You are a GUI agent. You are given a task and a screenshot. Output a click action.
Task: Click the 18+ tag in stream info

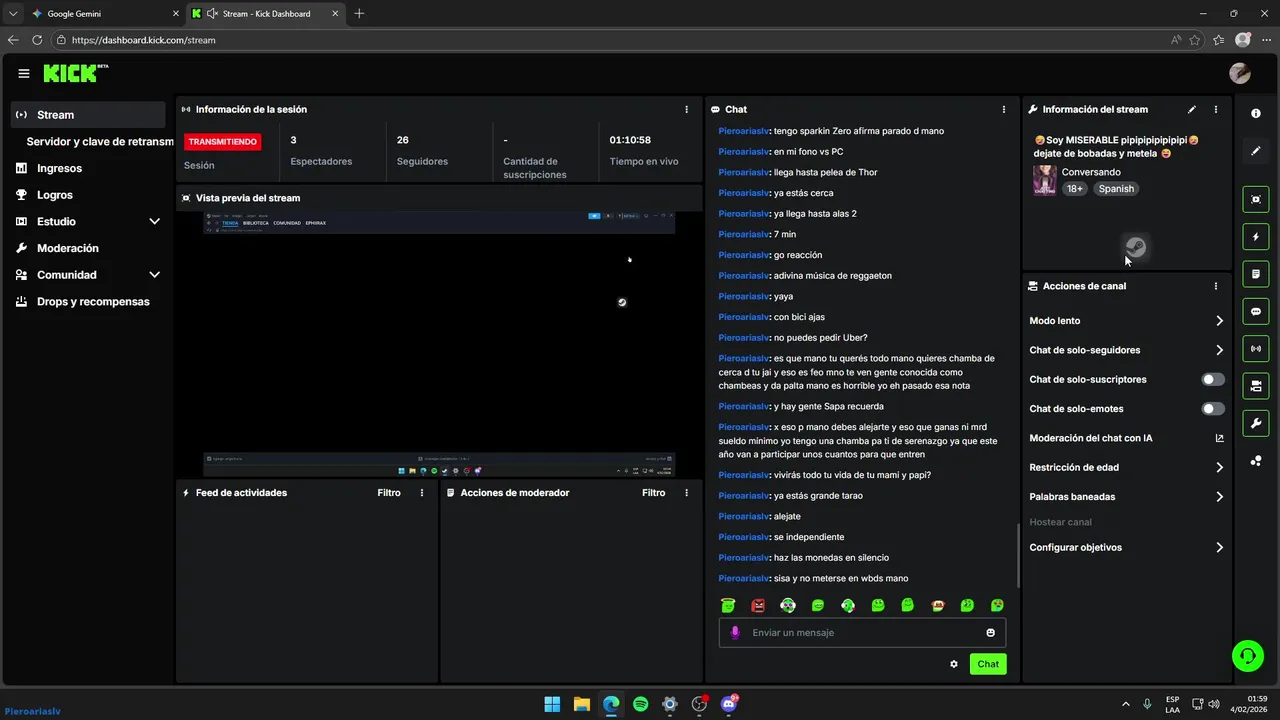[x=1074, y=189]
